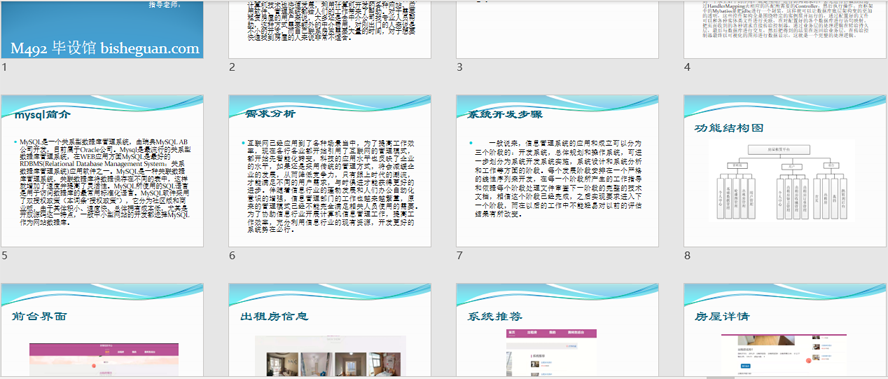The height and width of the screenshot is (379, 888).
Task: Click slide number label 5
Action: [5, 255]
